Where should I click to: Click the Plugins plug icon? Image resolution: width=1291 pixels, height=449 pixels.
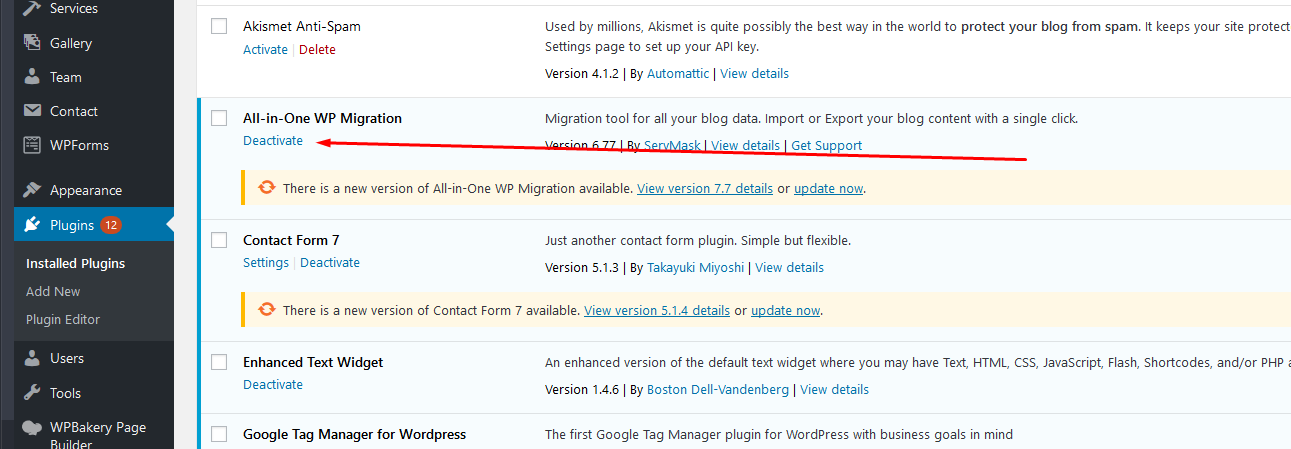pos(32,225)
